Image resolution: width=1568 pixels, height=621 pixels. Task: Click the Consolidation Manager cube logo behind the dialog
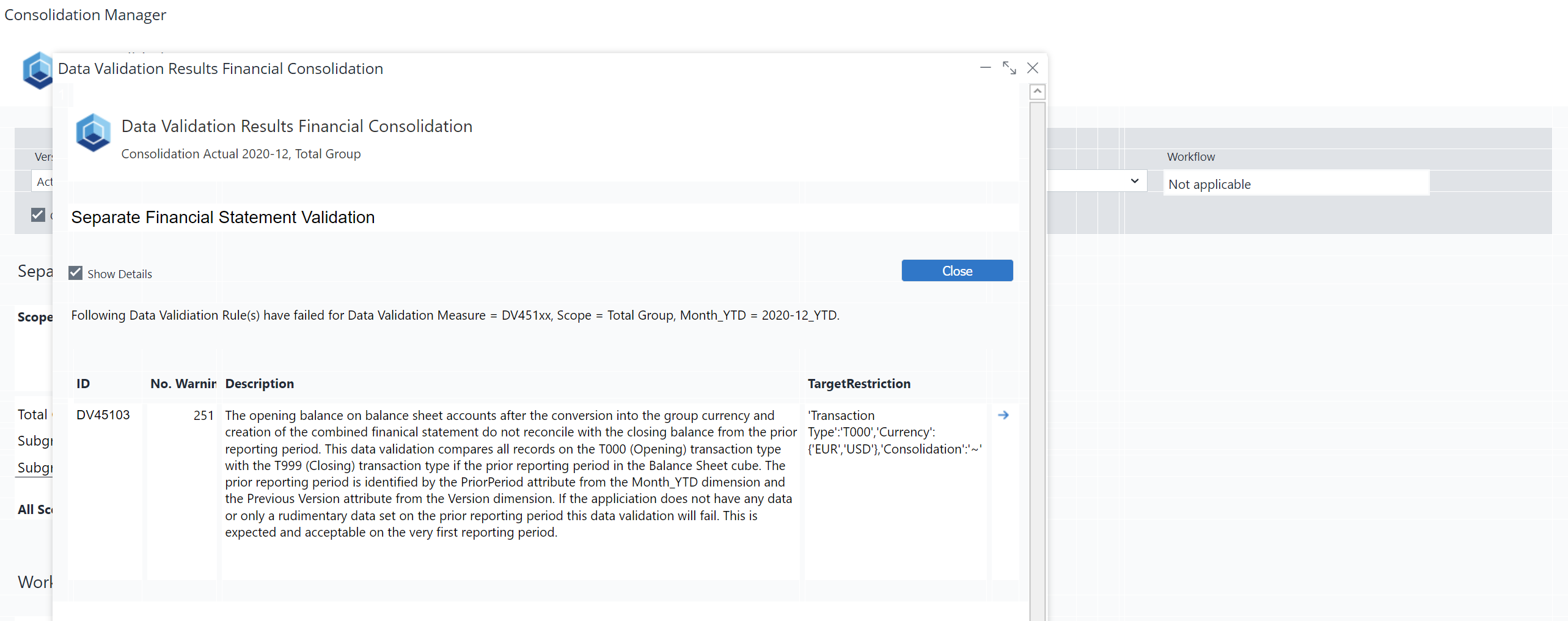pyautogui.click(x=37, y=71)
